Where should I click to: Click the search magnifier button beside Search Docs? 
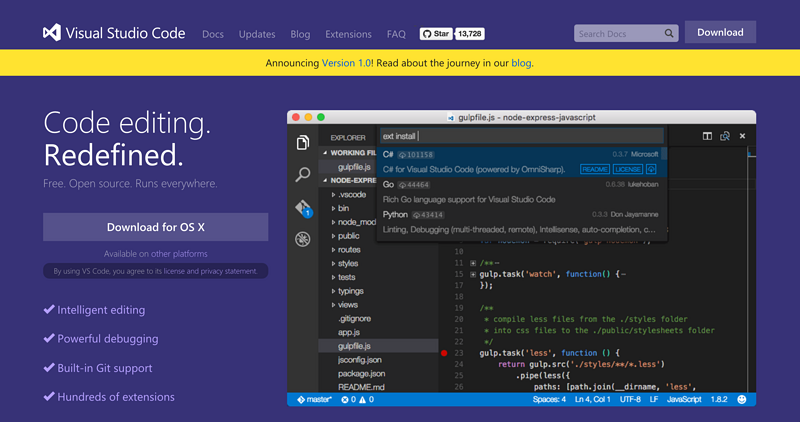tap(670, 33)
